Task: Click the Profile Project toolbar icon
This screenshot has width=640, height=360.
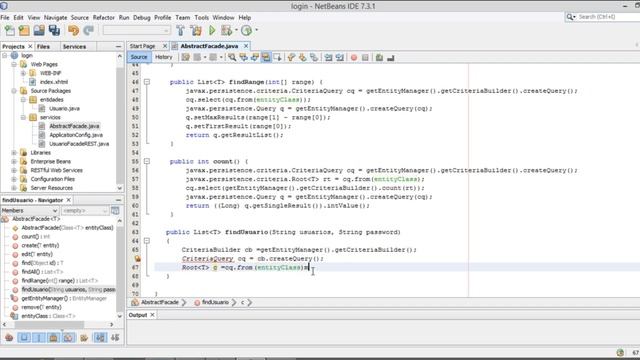Action: (x=246, y=30)
